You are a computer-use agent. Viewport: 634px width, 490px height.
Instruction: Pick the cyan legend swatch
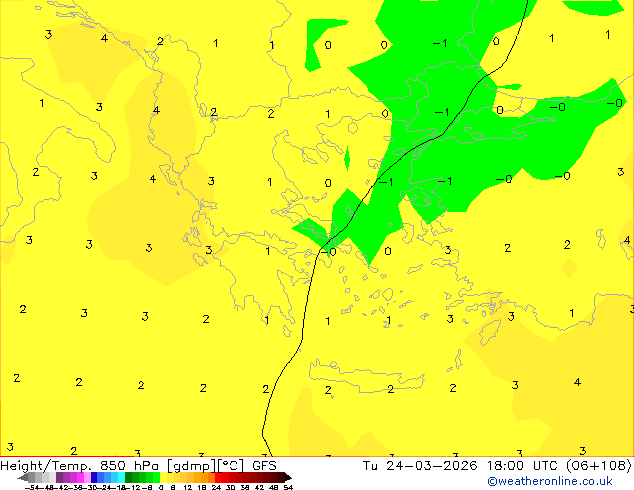121,477
